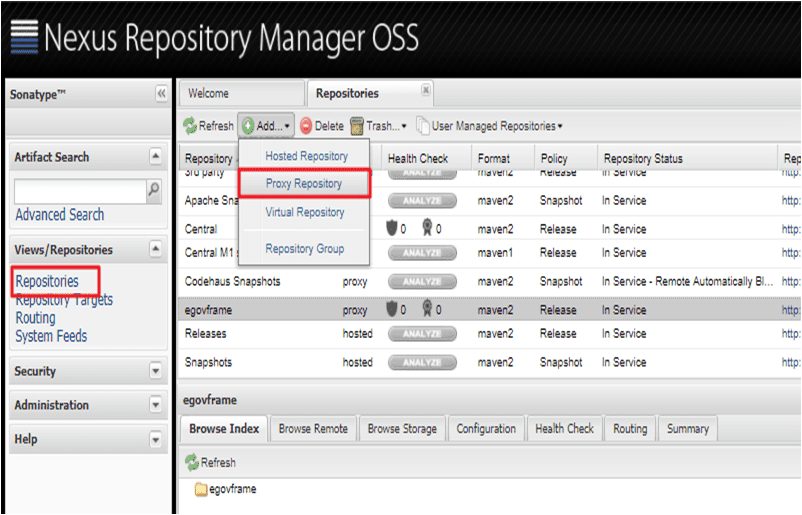802x515 pixels.
Task: Expand the Administration panel
Action: [156, 405]
